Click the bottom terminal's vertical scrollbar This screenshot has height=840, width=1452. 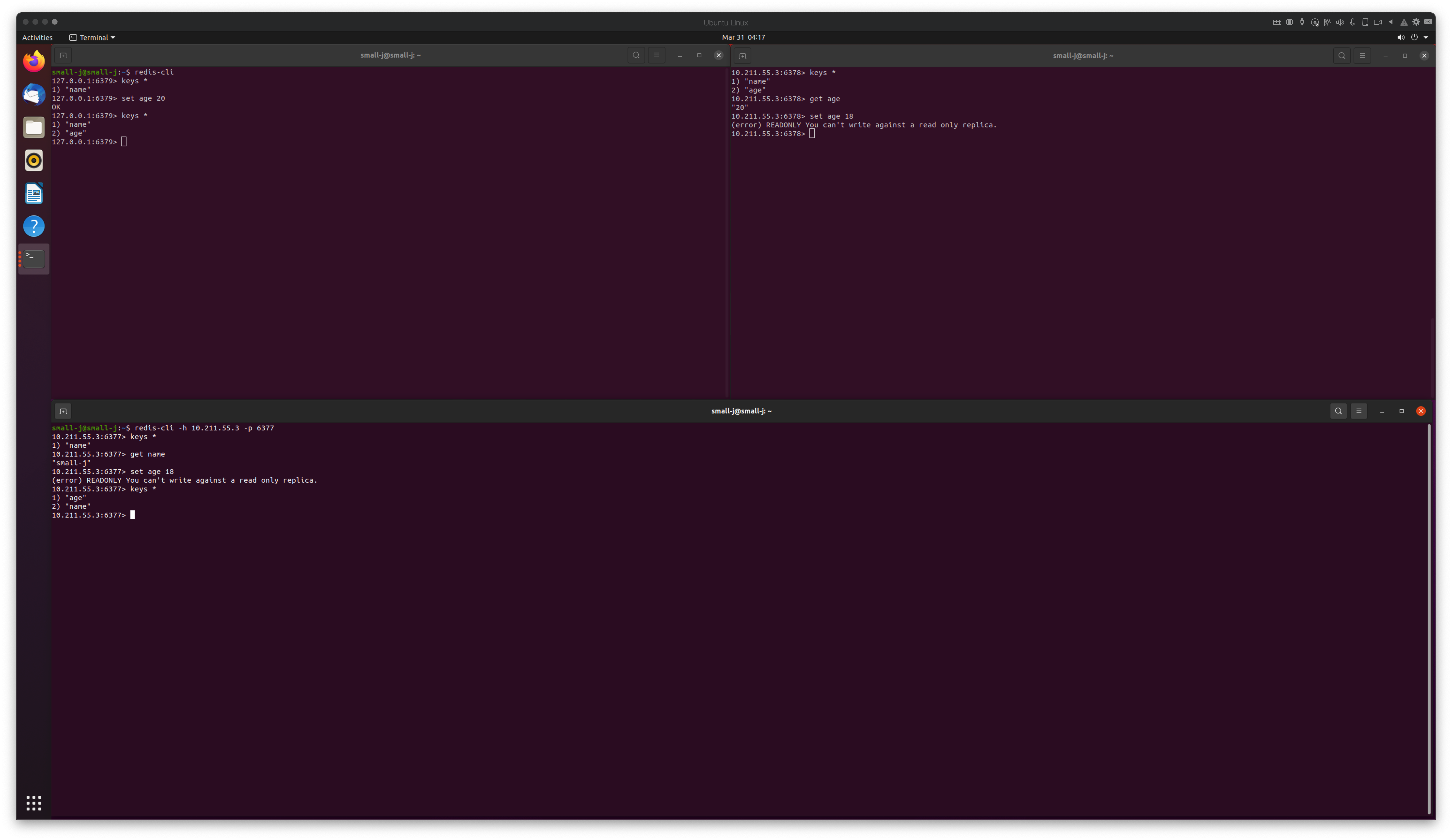pyautogui.click(x=1429, y=619)
